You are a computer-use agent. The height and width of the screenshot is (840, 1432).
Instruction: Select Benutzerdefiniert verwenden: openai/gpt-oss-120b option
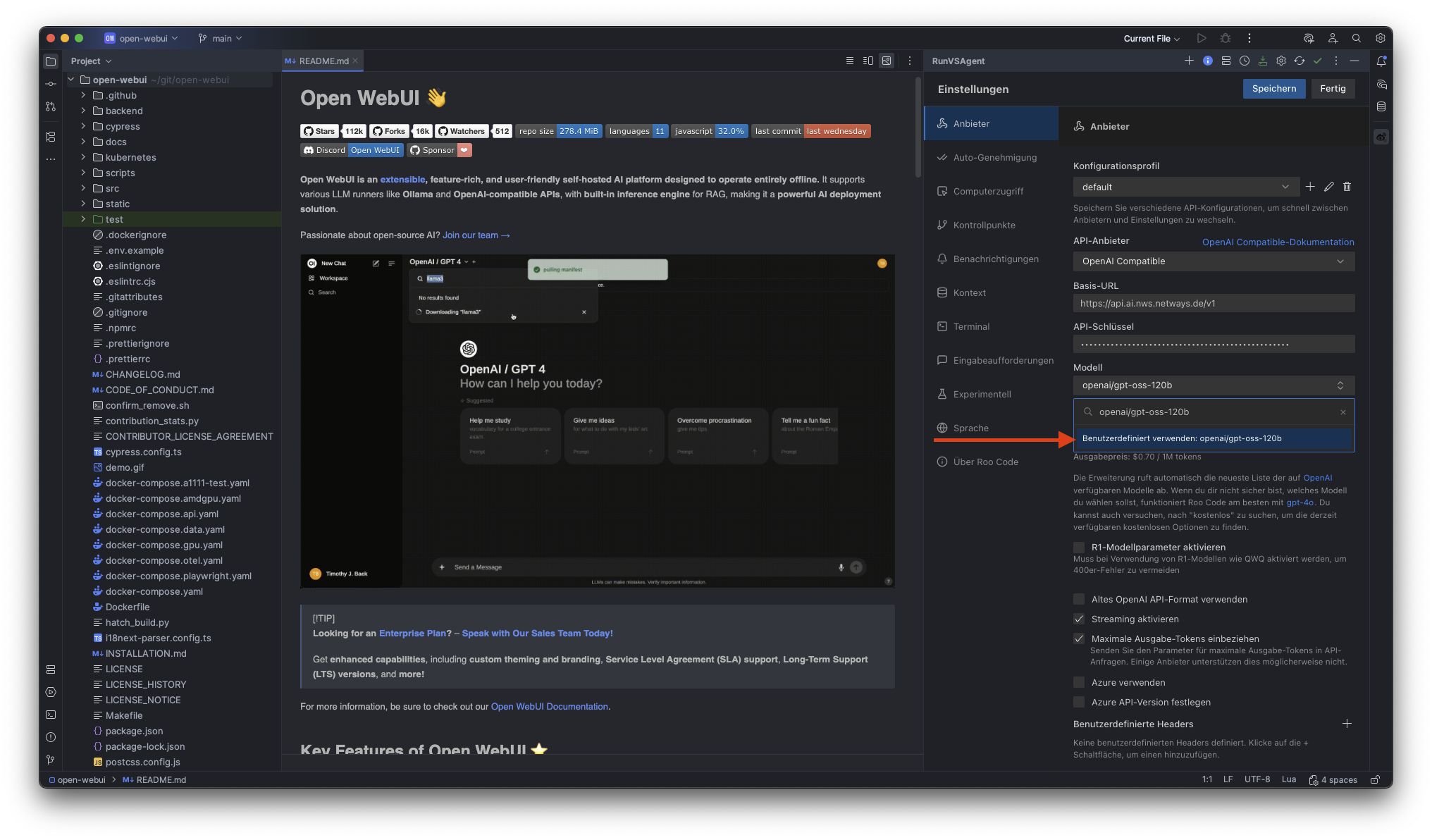click(1214, 438)
